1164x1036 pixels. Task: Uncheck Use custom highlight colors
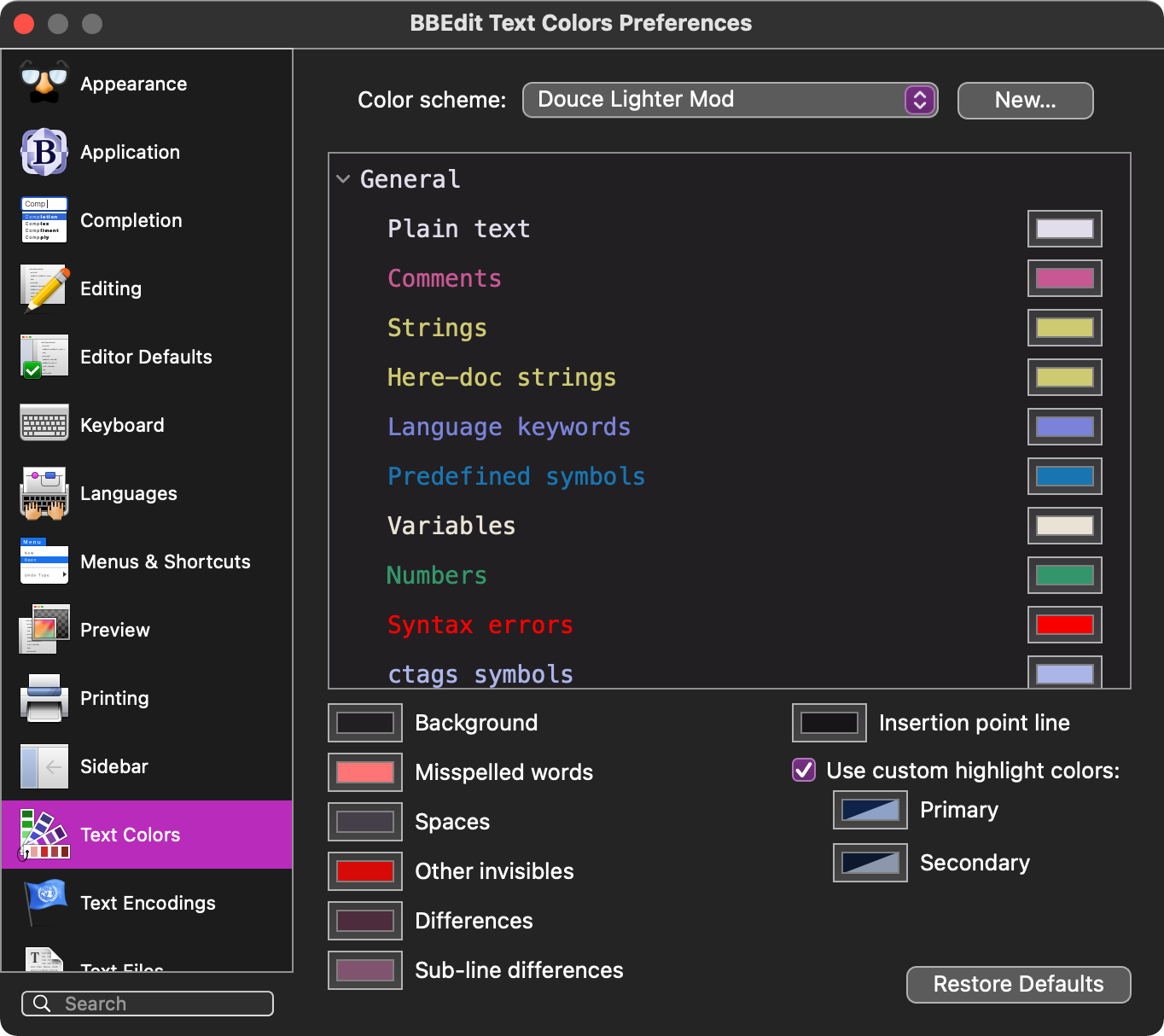coord(804,770)
